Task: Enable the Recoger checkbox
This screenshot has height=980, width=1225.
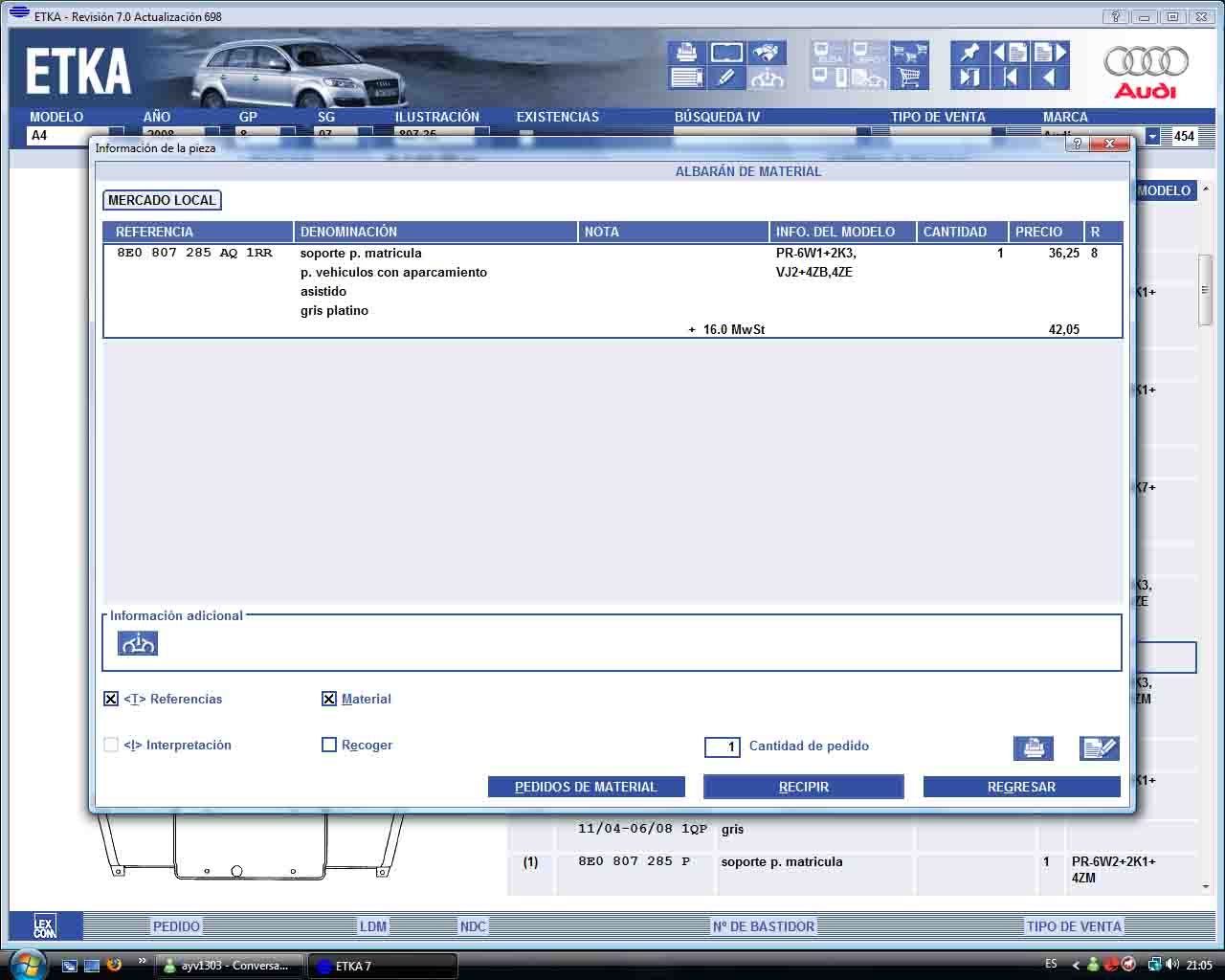Action: [x=329, y=745]
